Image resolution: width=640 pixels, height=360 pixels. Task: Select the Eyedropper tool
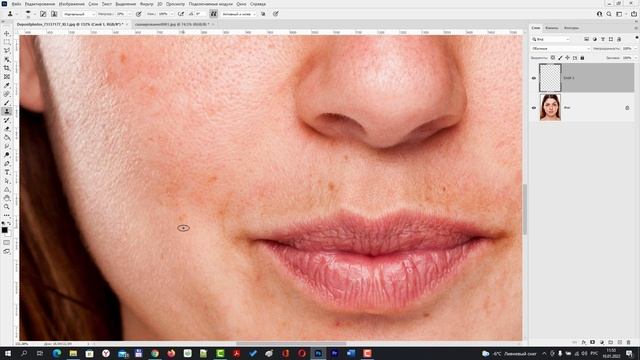(x=7, y=85)
